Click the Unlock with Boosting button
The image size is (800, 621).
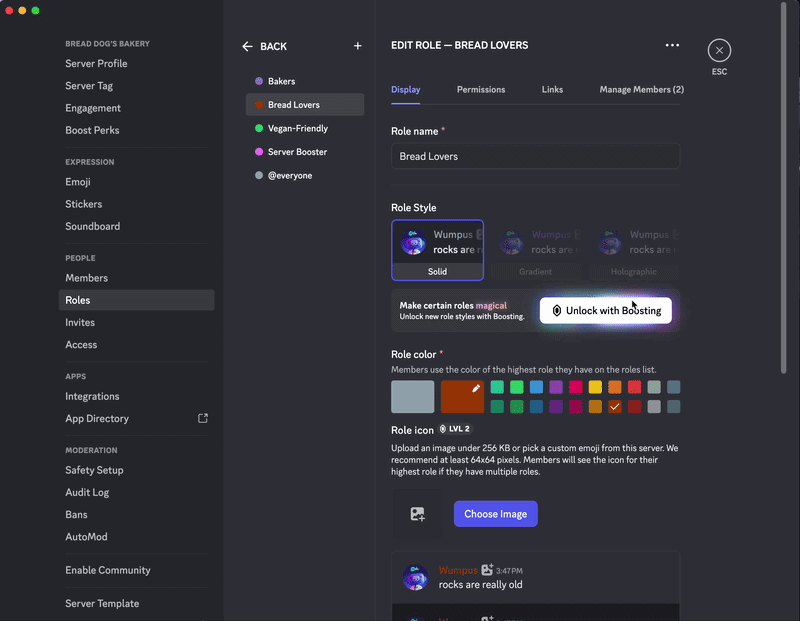606,311
